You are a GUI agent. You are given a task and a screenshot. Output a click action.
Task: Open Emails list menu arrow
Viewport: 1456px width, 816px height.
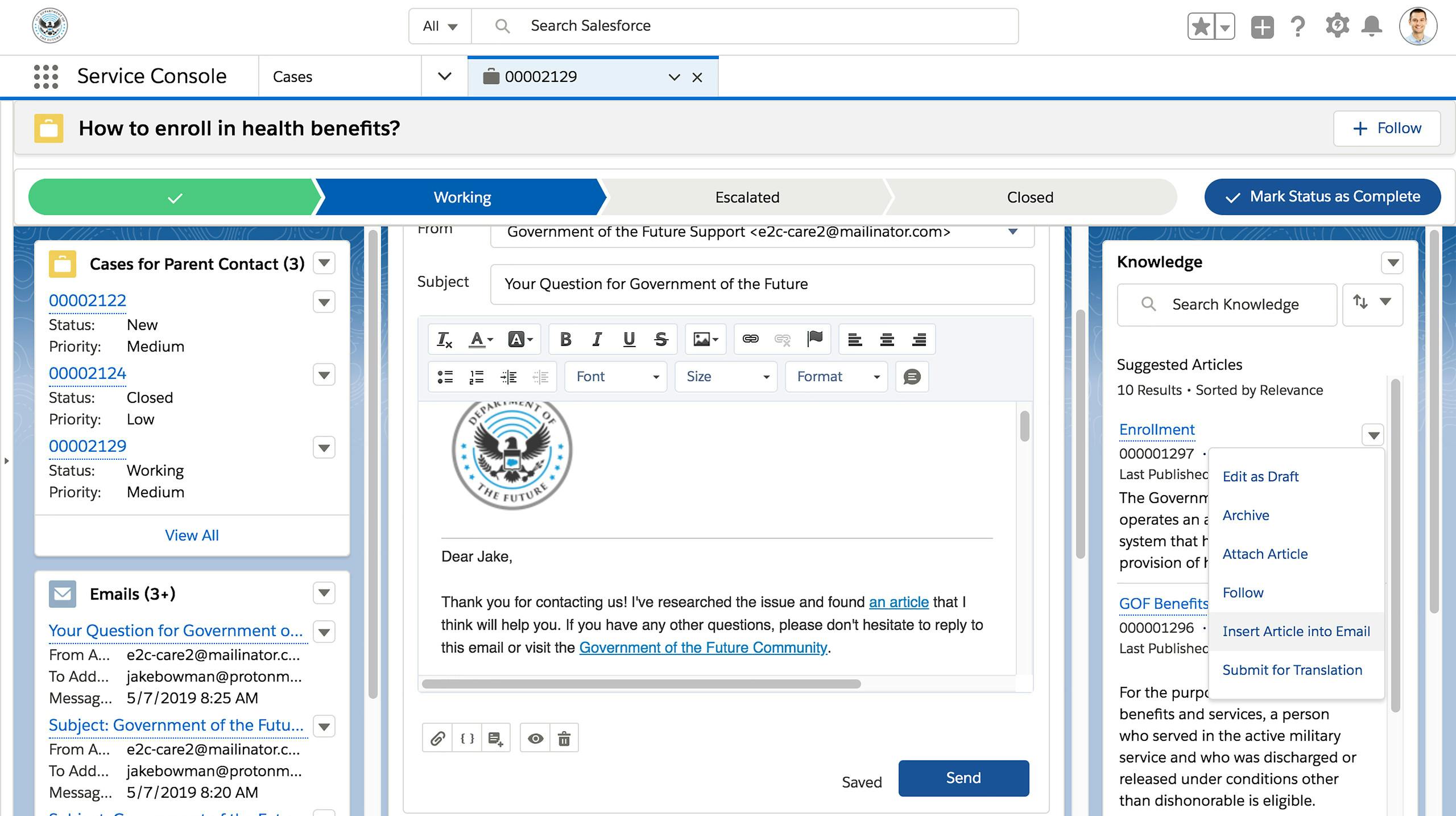324,593
